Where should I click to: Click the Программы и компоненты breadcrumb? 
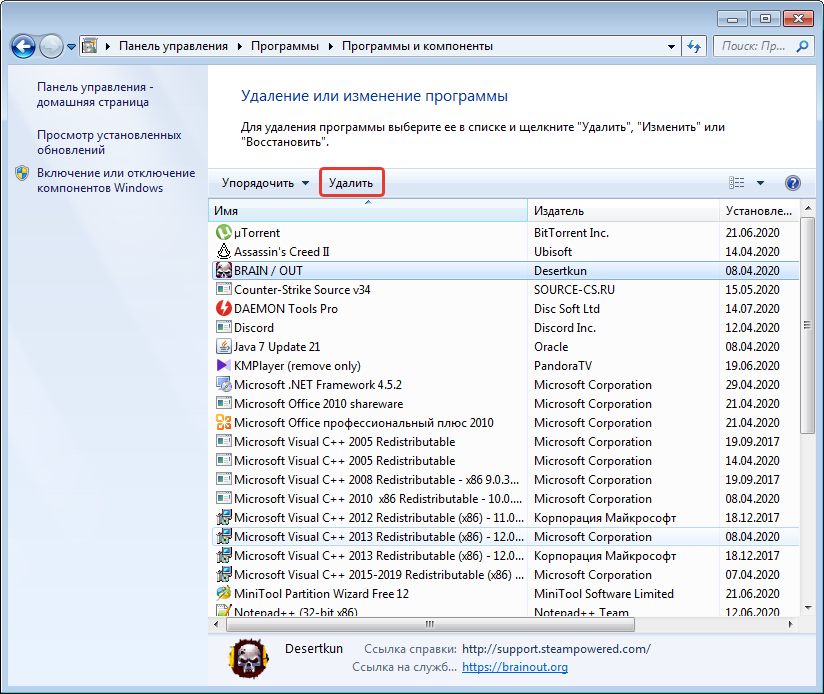417,46
